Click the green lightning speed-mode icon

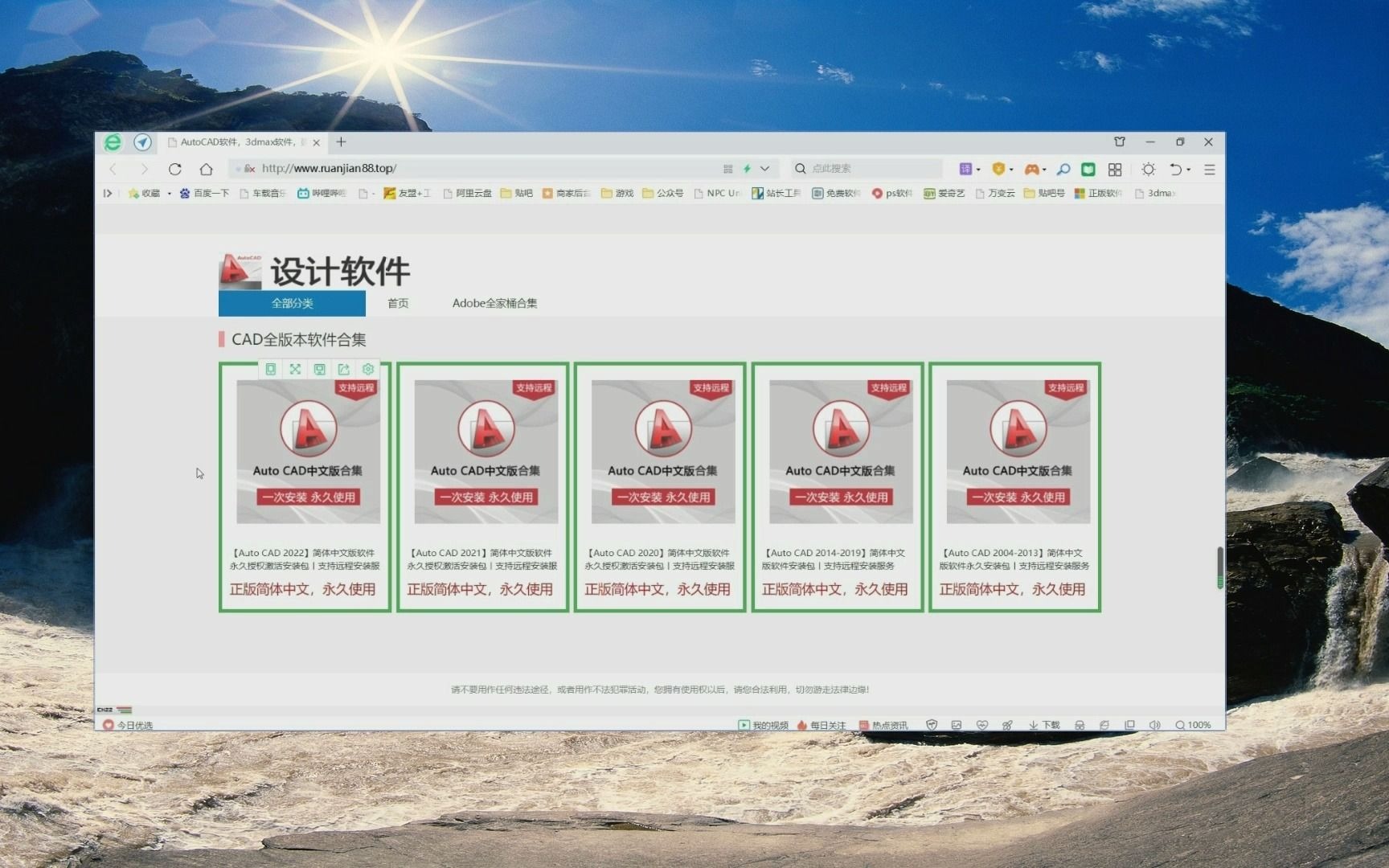pyautogui.click(x=747, y=169)
